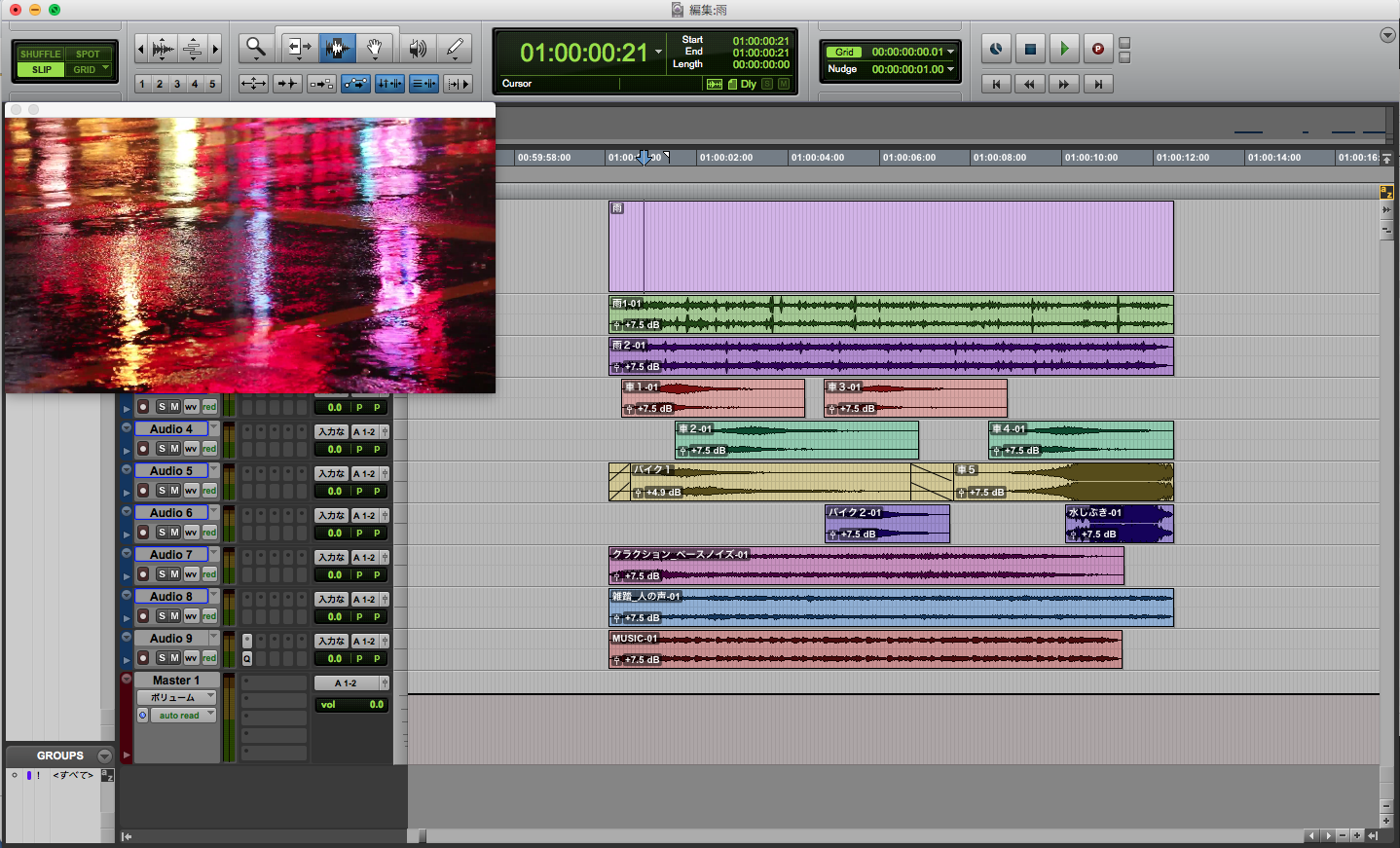Click the Rewind button
This screenshot has height=848, width=1400.
1030,84
